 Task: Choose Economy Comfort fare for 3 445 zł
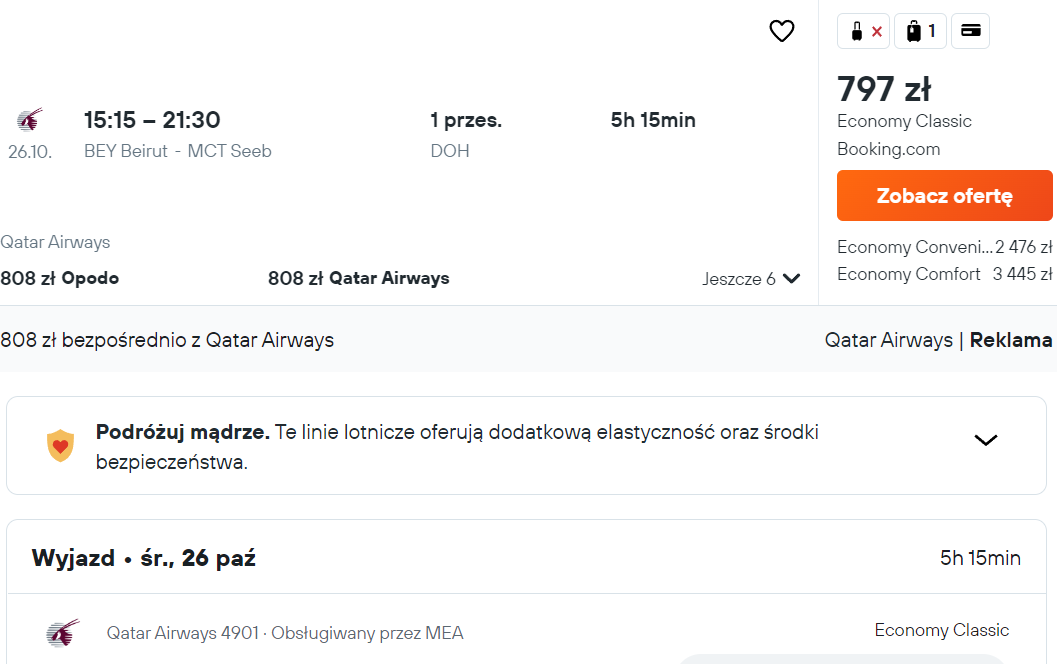click(x=944, y=274)
